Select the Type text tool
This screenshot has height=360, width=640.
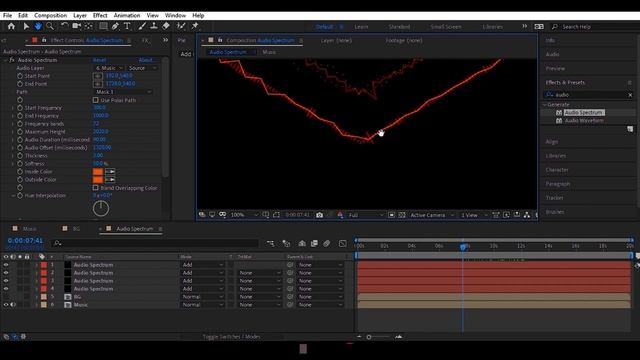click(127, 26)
